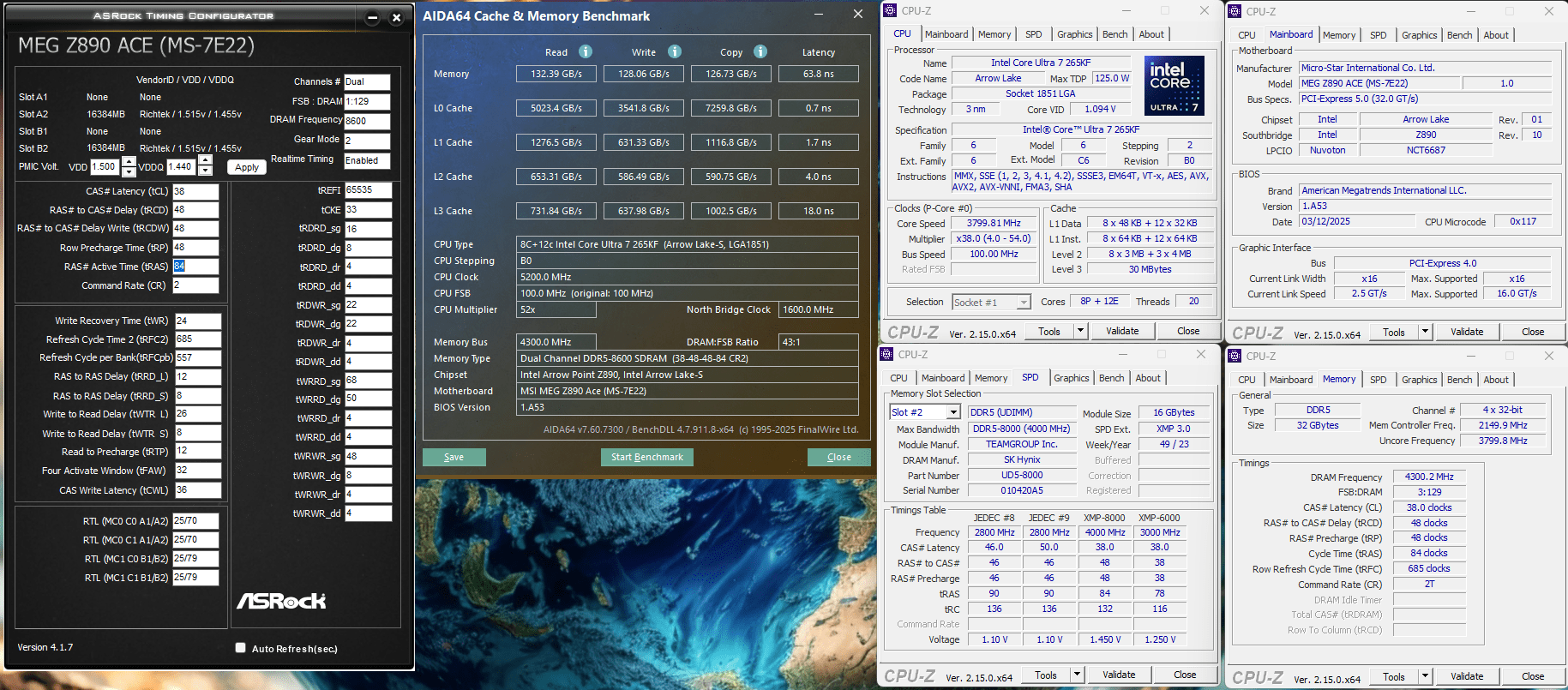Open About tab in CPU-Z SPD window
The width and height of the screenshot is (1568, 690).
tap(1148, 378)
